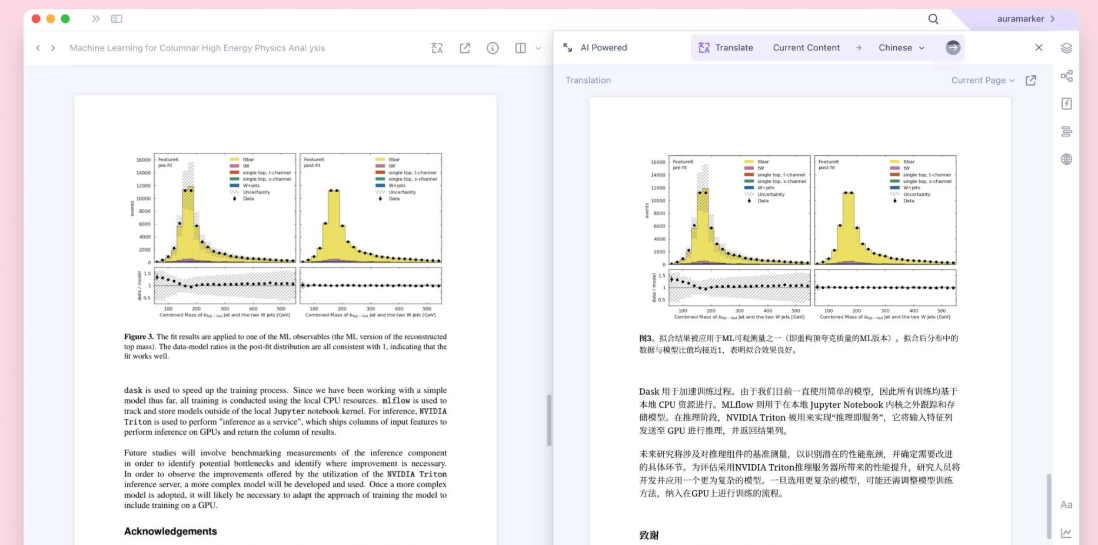This screenshot has height=545, width=1098.
Task: Toggle the sidebar panel layout icon
Action: click(116, 19)
